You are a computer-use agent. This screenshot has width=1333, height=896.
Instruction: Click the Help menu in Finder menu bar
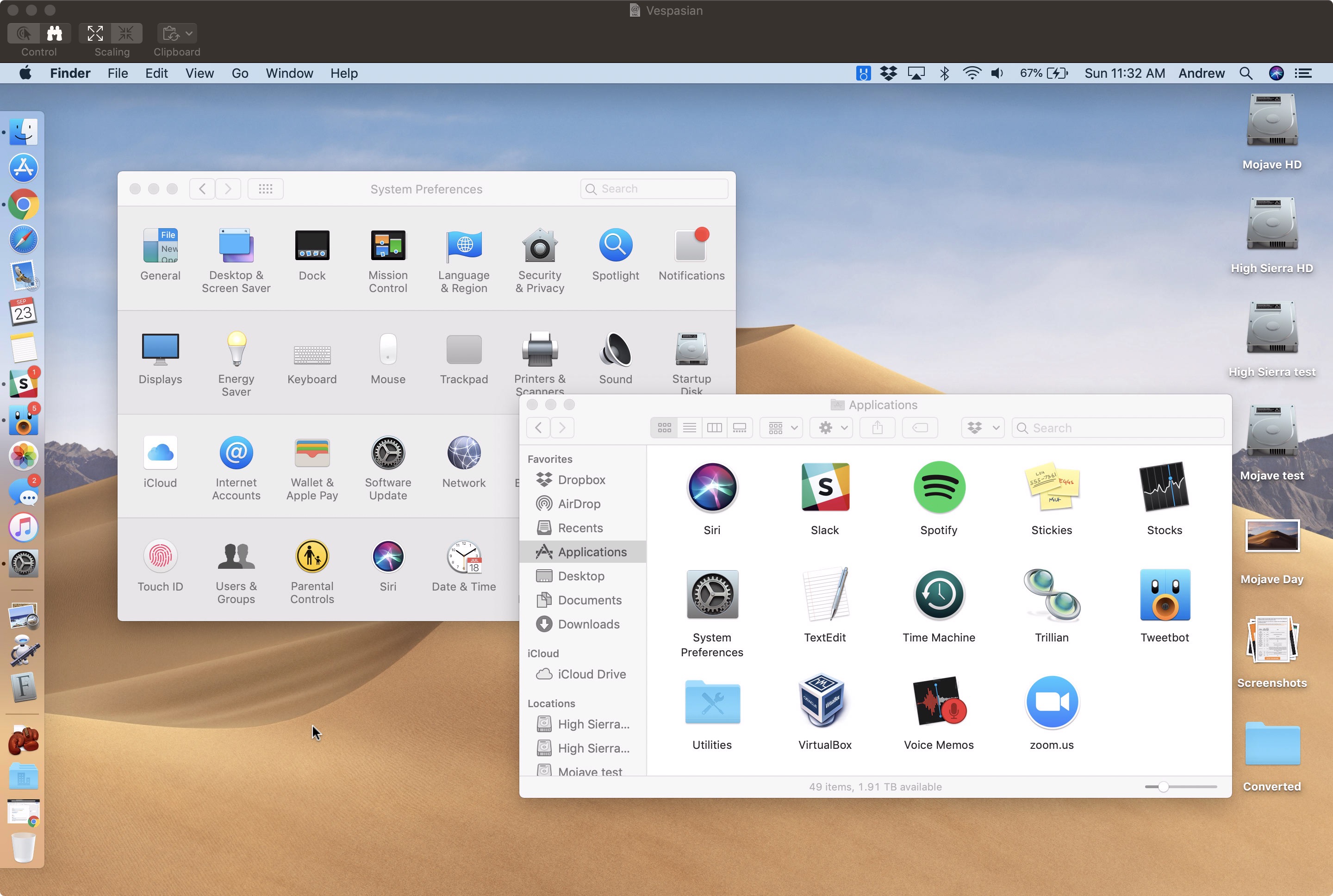(x=343, y=73)
